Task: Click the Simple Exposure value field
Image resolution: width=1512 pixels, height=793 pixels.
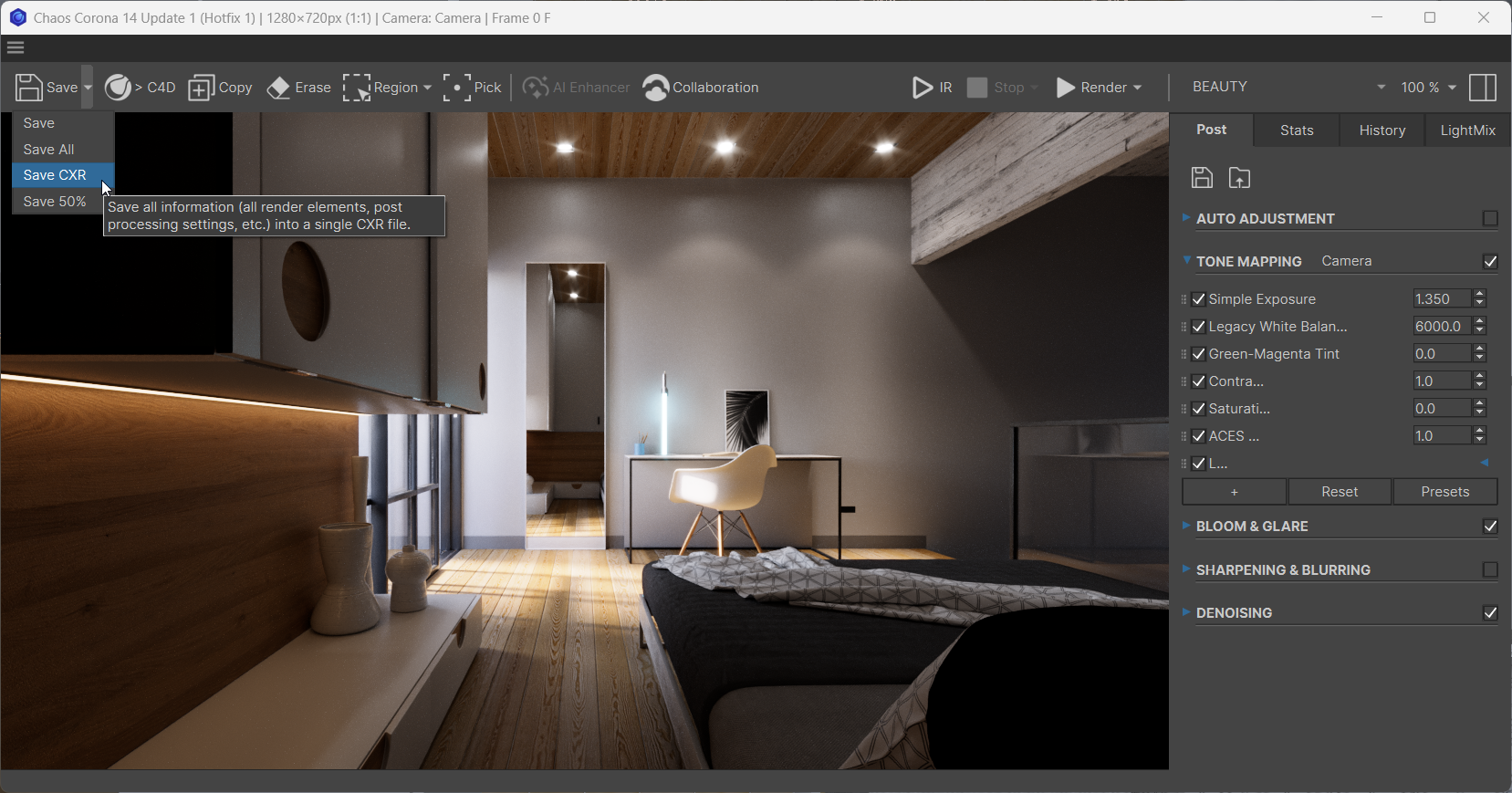Action: pyautogui.click(x=1442, y=299)
